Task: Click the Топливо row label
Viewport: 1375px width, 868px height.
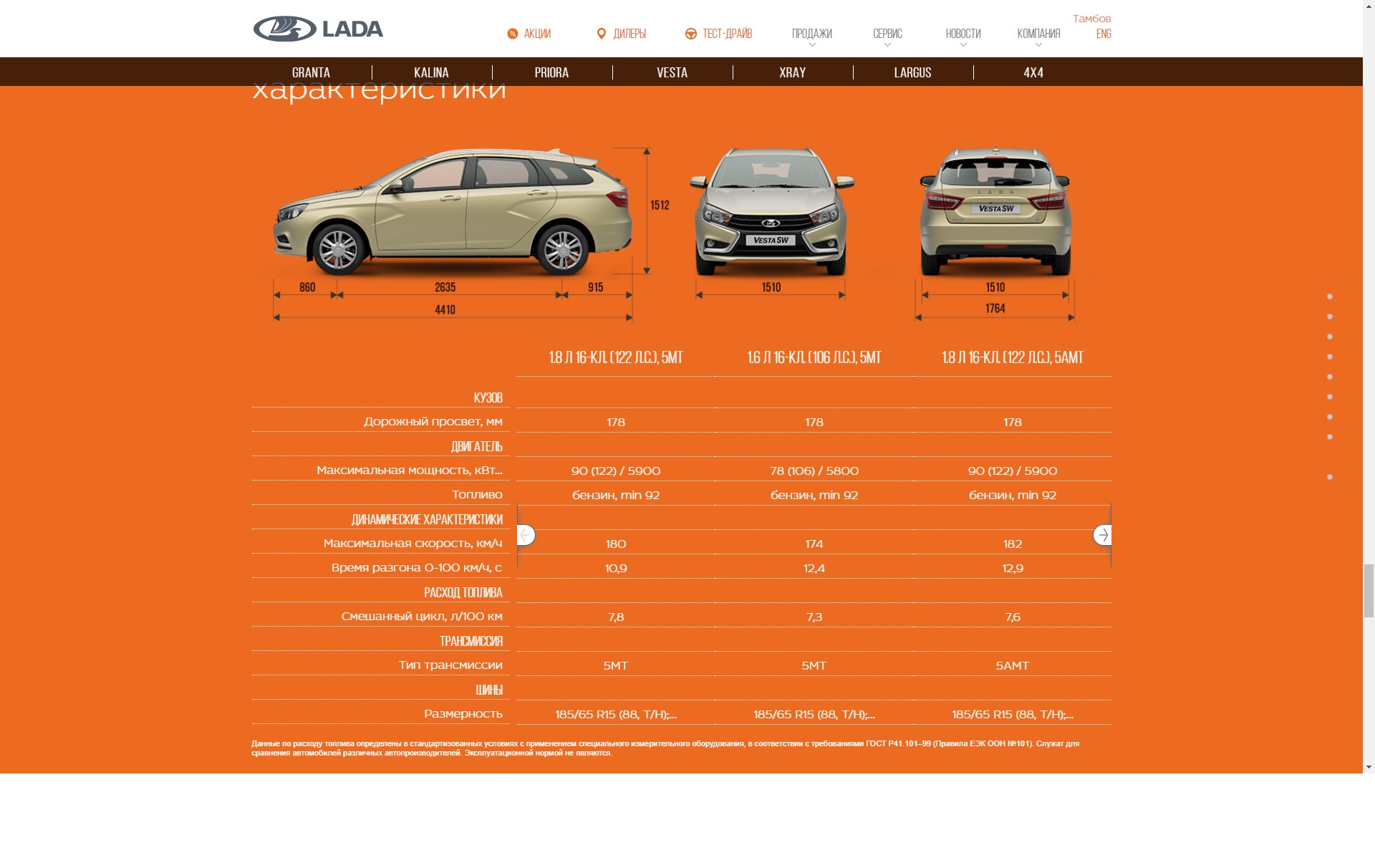Action: point(477,494)
